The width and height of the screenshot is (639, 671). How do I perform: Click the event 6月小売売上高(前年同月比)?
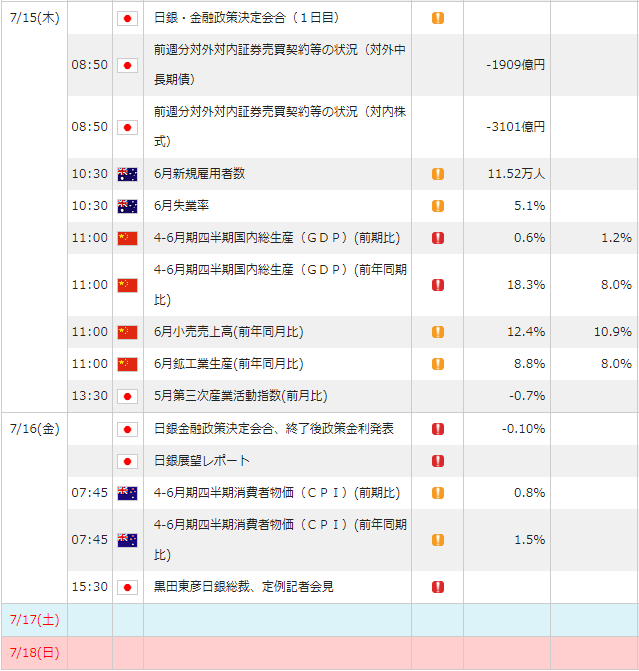click(229, 332)
